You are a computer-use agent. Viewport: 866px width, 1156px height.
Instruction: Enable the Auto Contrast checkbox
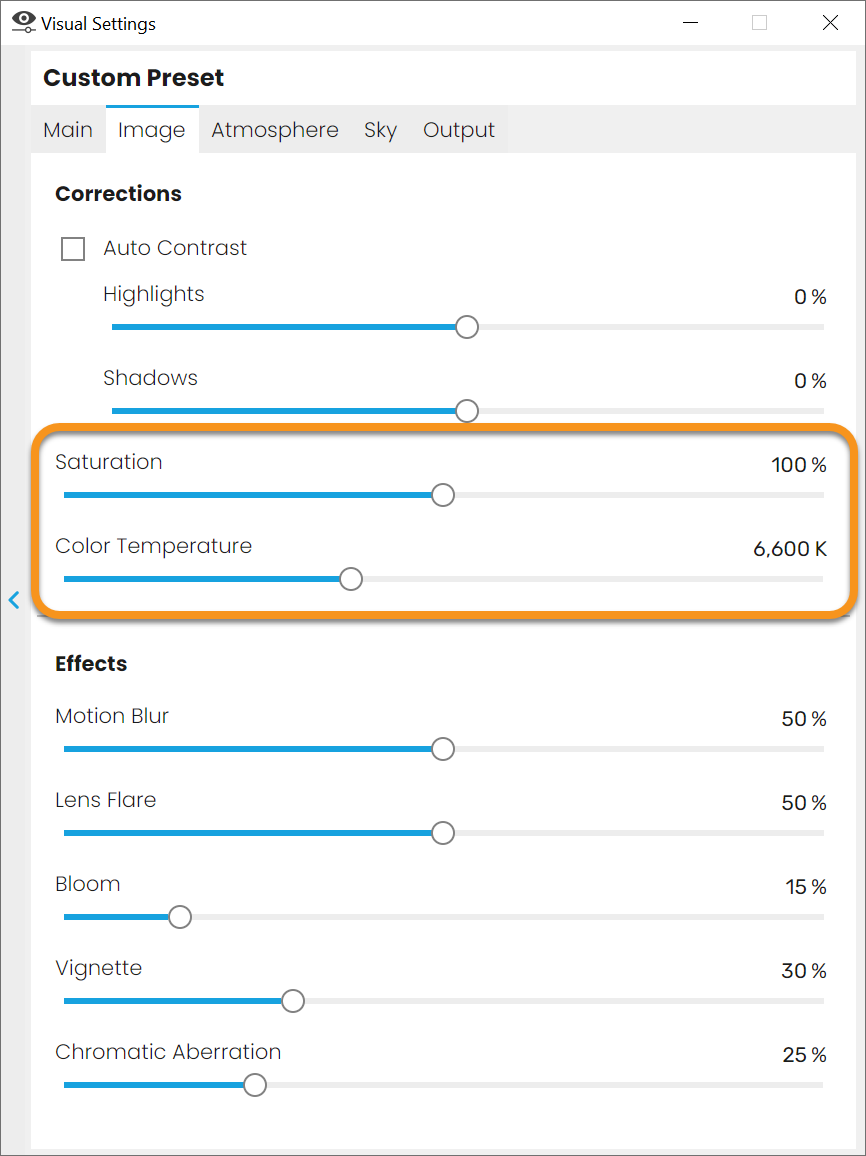click(73, 248)
